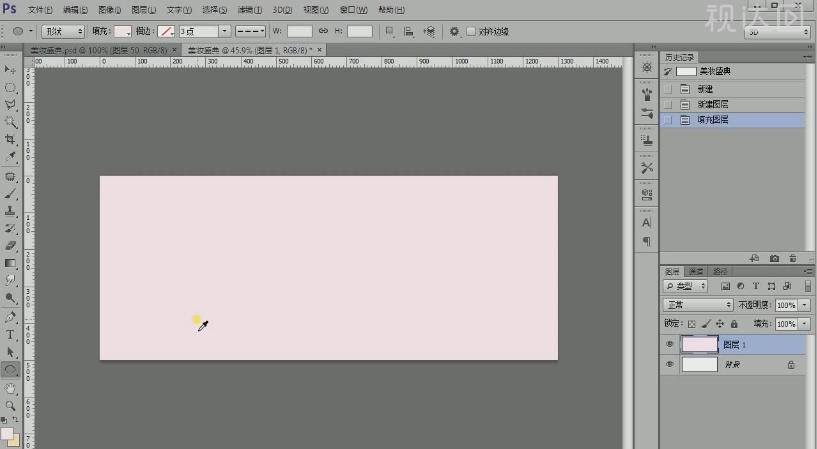817x449 pixels.
Task: Open the layer filter type dropdown
Action: coord(685,286)
